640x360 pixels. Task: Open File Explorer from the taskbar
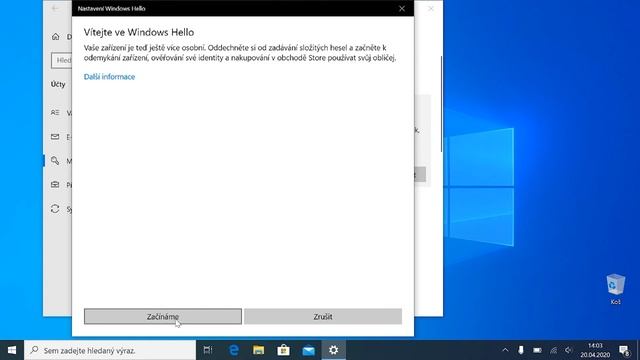tap(258, 350)
